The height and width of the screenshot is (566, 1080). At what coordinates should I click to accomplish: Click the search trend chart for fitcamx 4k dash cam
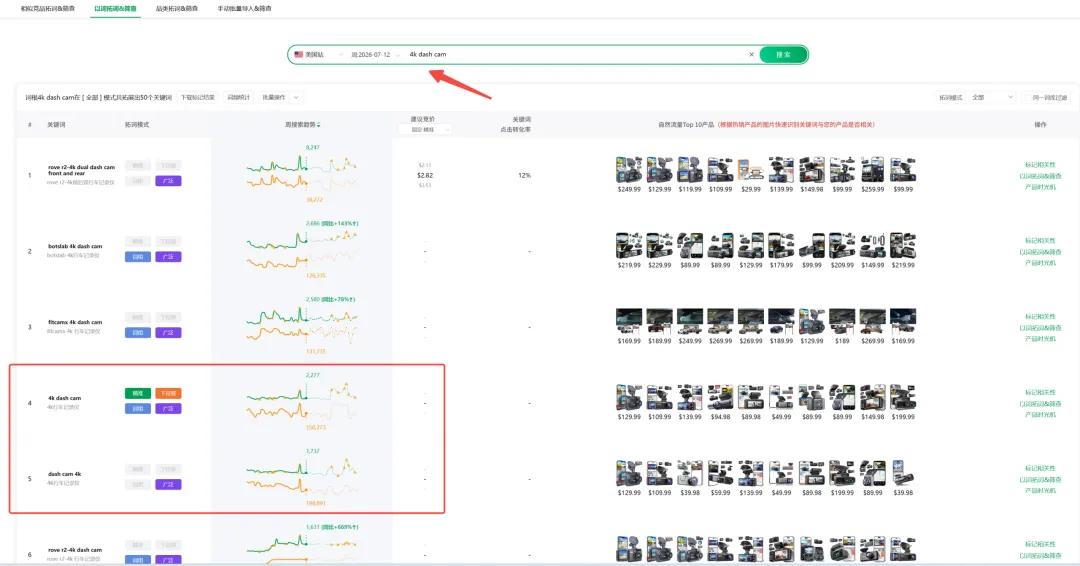pyautogui.click(x=302, y=326)
